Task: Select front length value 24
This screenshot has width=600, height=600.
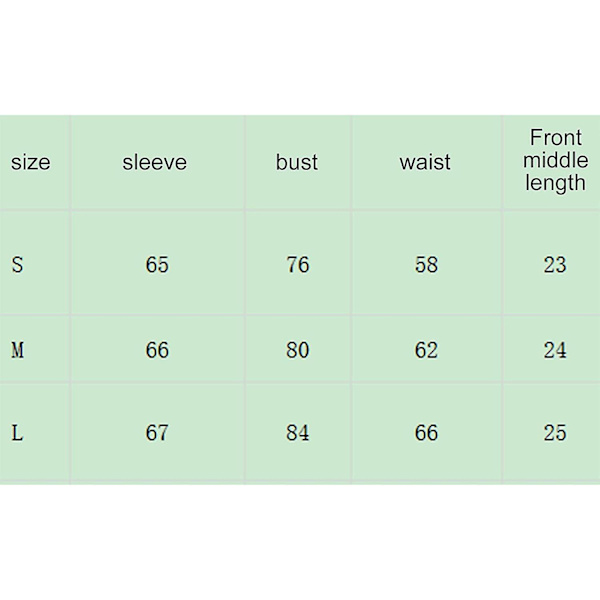Action: tap(555, 350)
